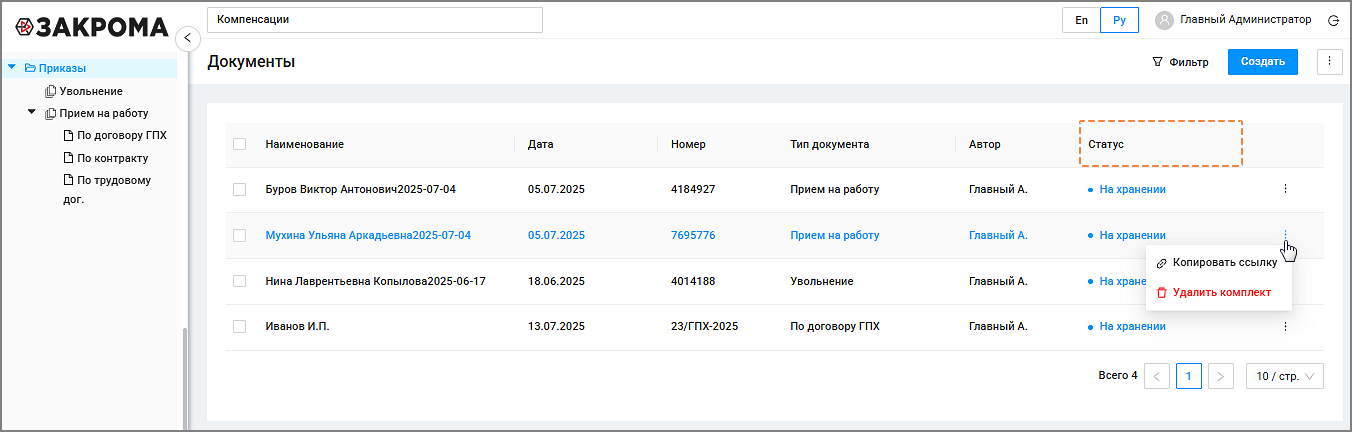Click document number 4014188
The image size is (1352, 432).
693,281
